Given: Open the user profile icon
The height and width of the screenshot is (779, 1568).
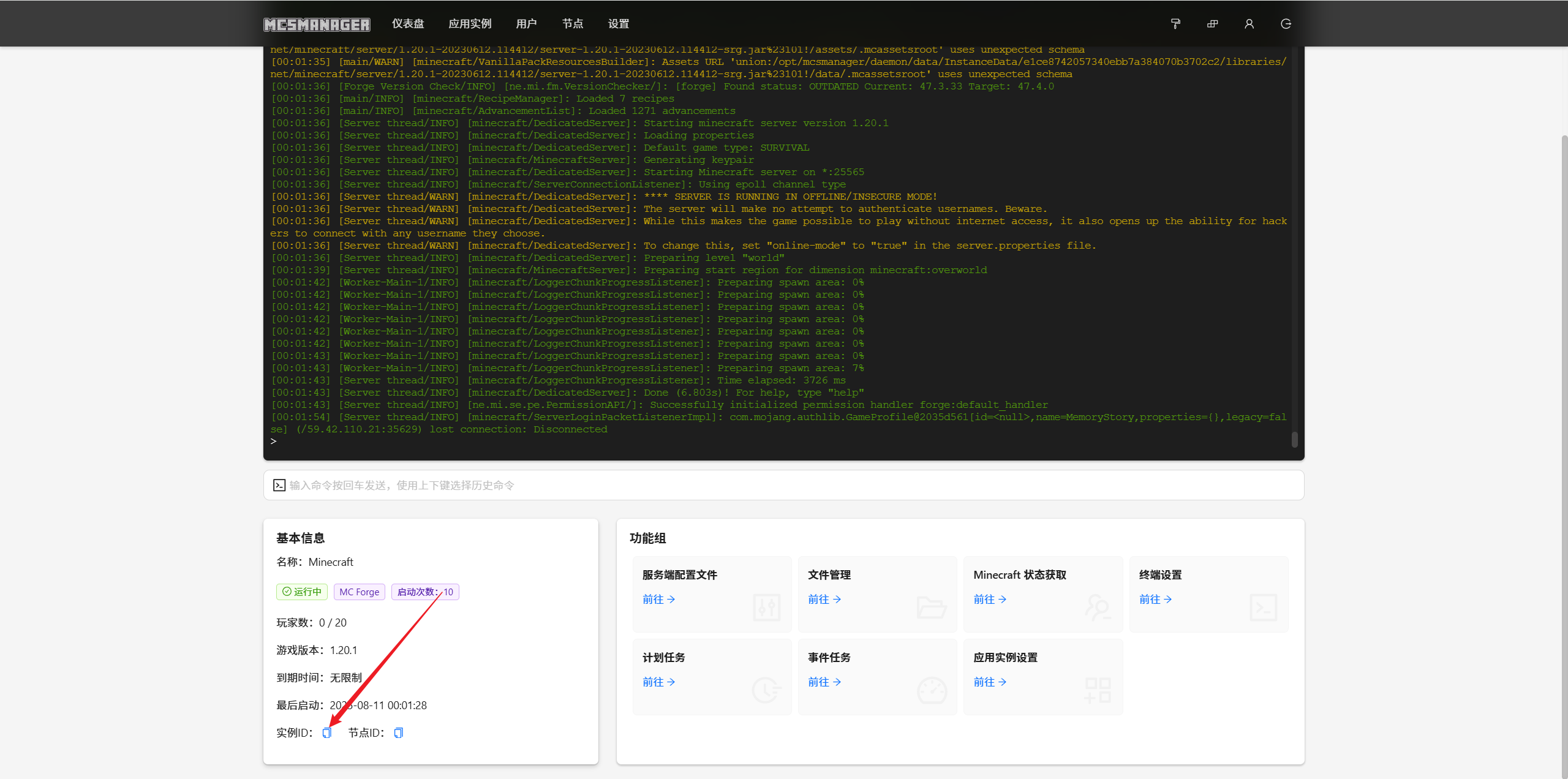Looking at the screenshot, I should tap(1249, 24).
